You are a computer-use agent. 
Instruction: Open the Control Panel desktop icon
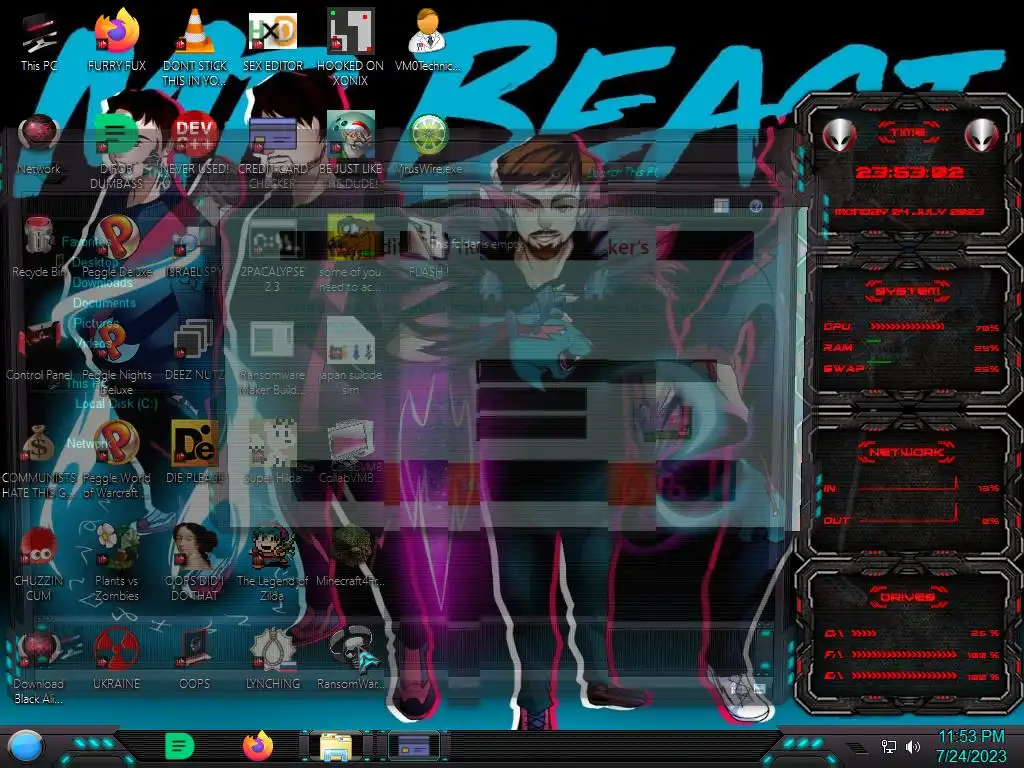tap(39, 350)
